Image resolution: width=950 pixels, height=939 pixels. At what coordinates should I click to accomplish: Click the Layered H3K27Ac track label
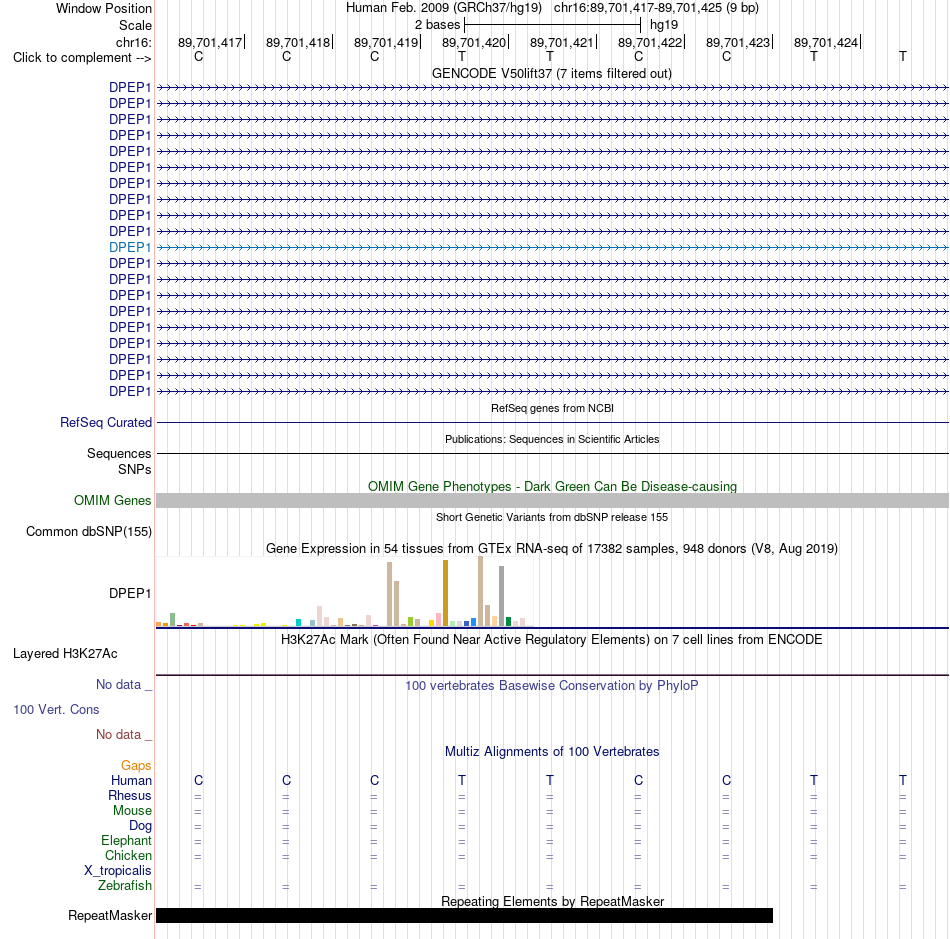point(65,654)
